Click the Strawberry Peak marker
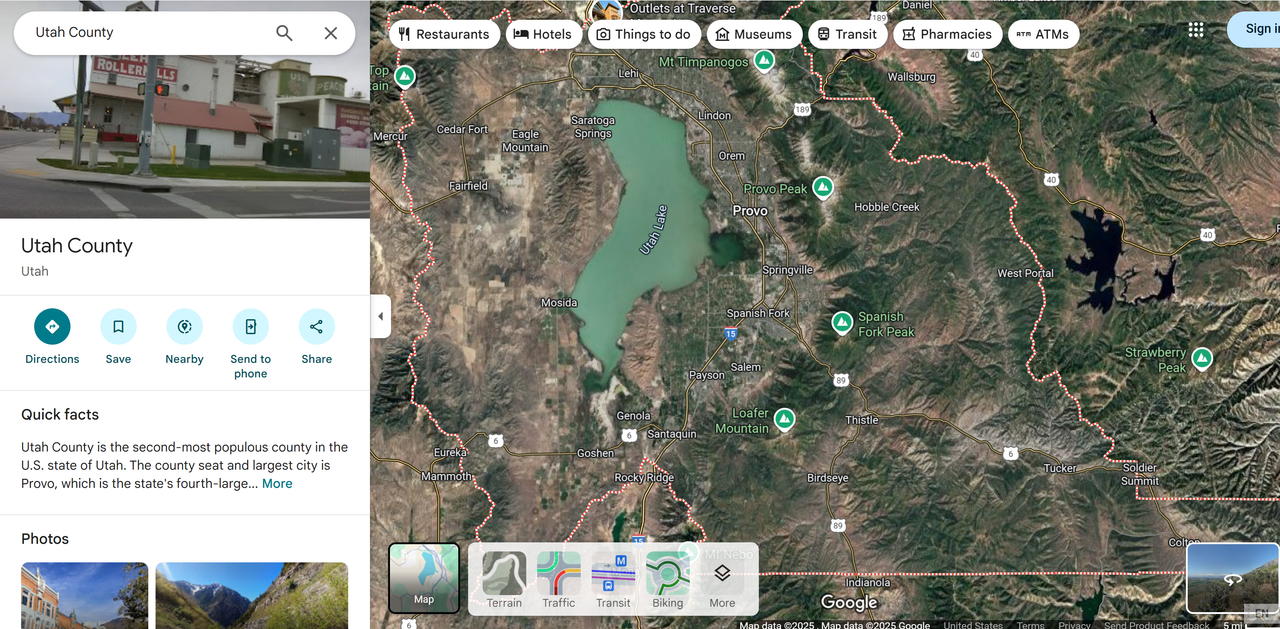This screenshot has width=1280, height=629. point(1202,358)
